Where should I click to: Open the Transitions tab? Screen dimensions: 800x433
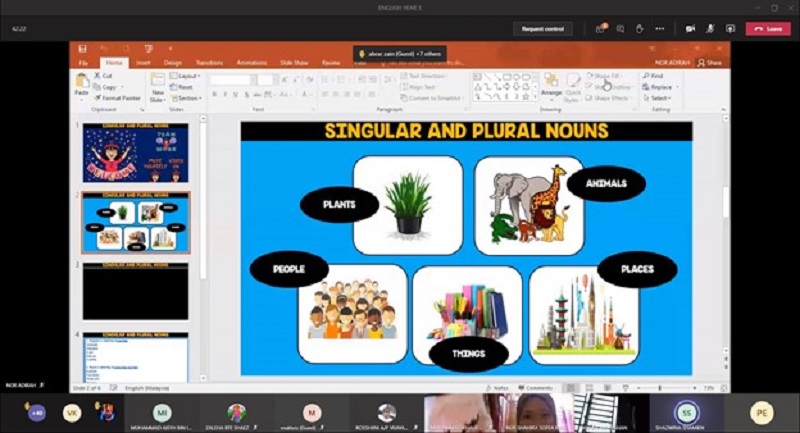(209, 63)
